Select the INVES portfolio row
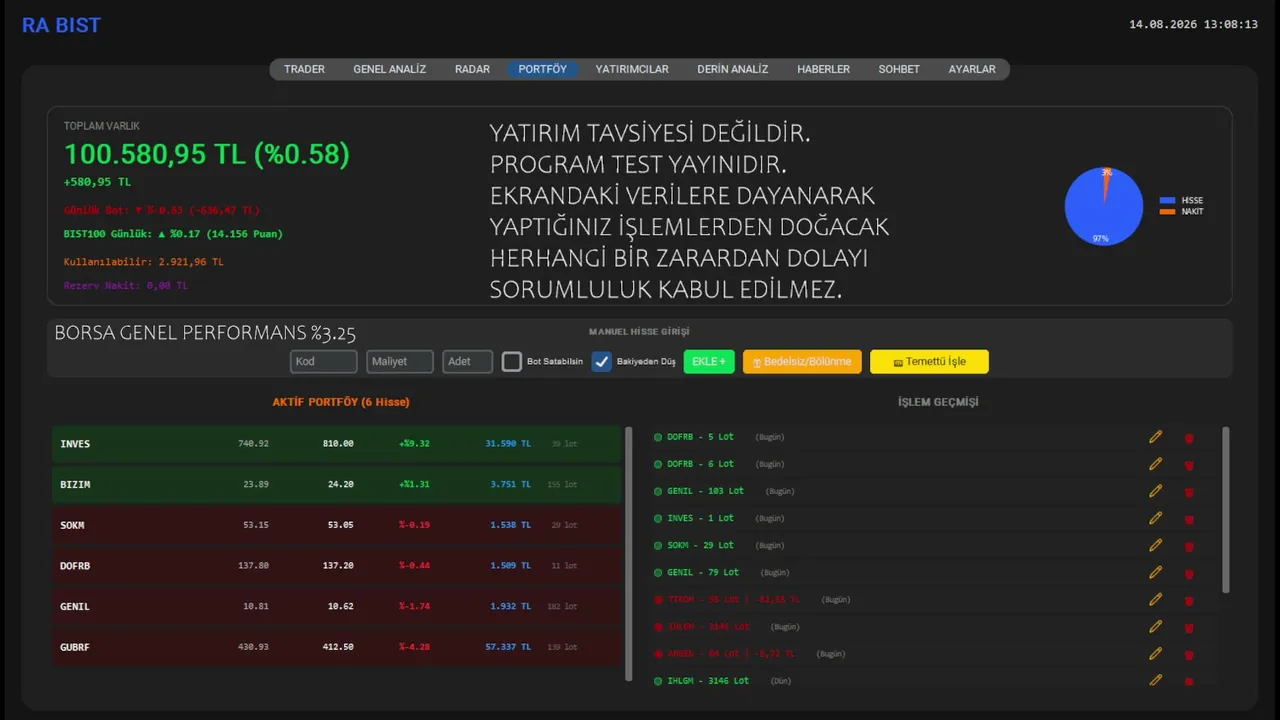 point(337,443)
